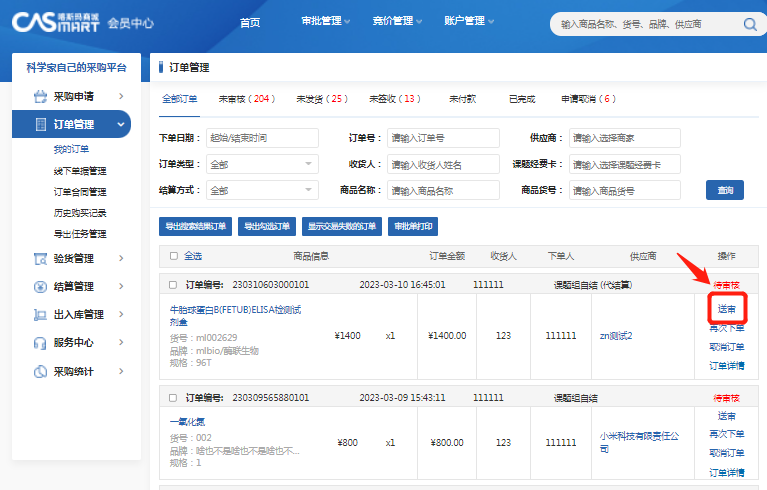767x490 pixels.
Task: Click the 导出搜索结果订单 button
Action: point(195,226)
